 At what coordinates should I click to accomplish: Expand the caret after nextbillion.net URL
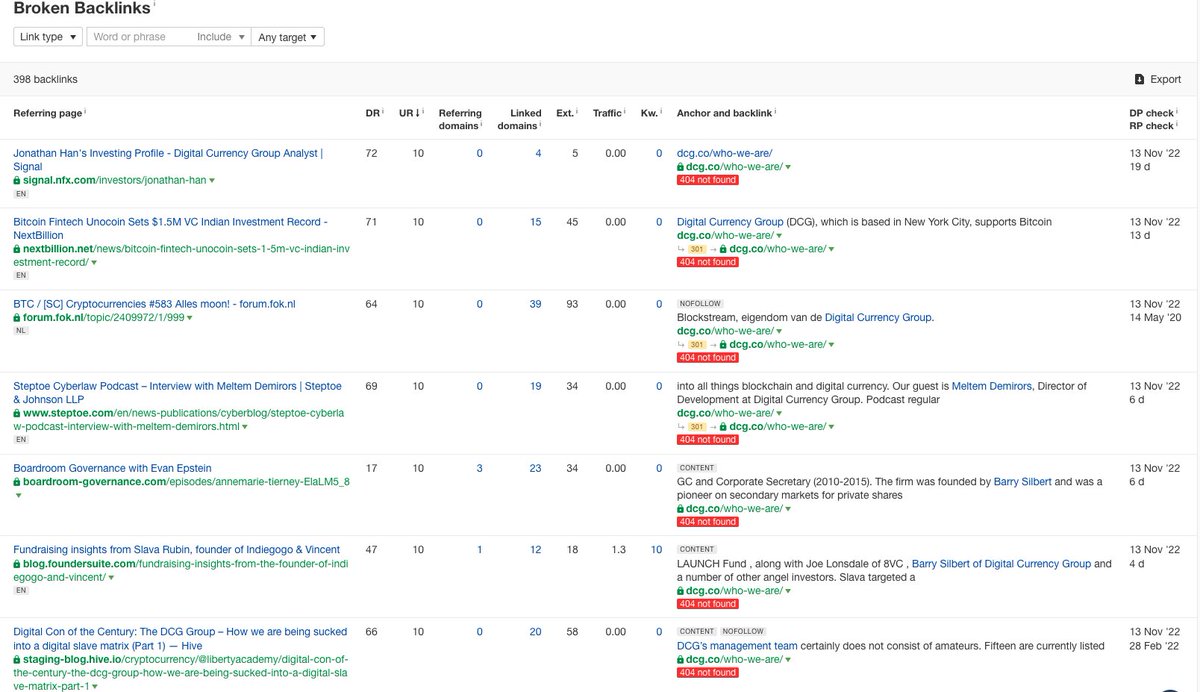(94, 263)
